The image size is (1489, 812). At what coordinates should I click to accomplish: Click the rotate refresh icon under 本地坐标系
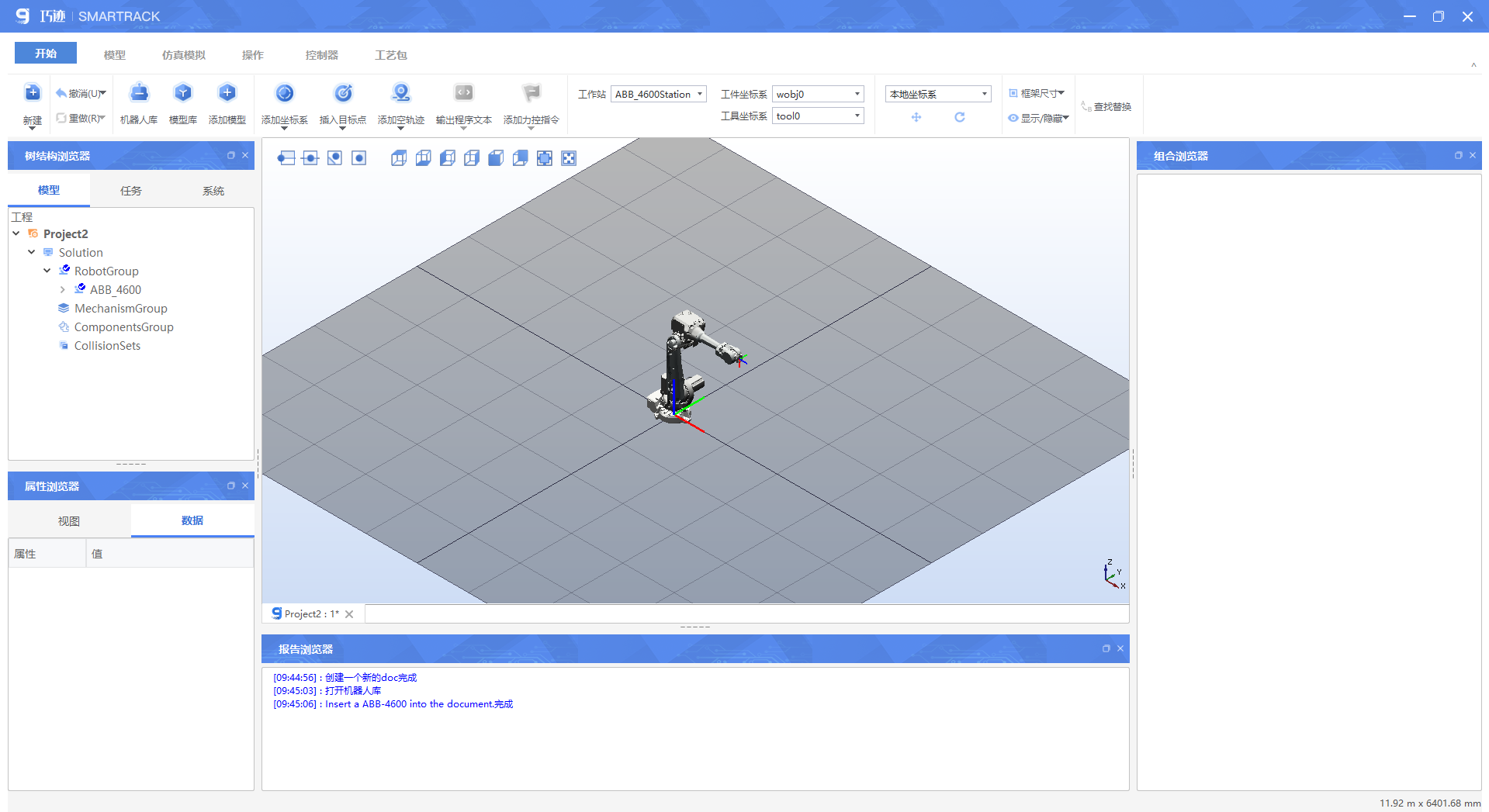click(x=960, y=117)
